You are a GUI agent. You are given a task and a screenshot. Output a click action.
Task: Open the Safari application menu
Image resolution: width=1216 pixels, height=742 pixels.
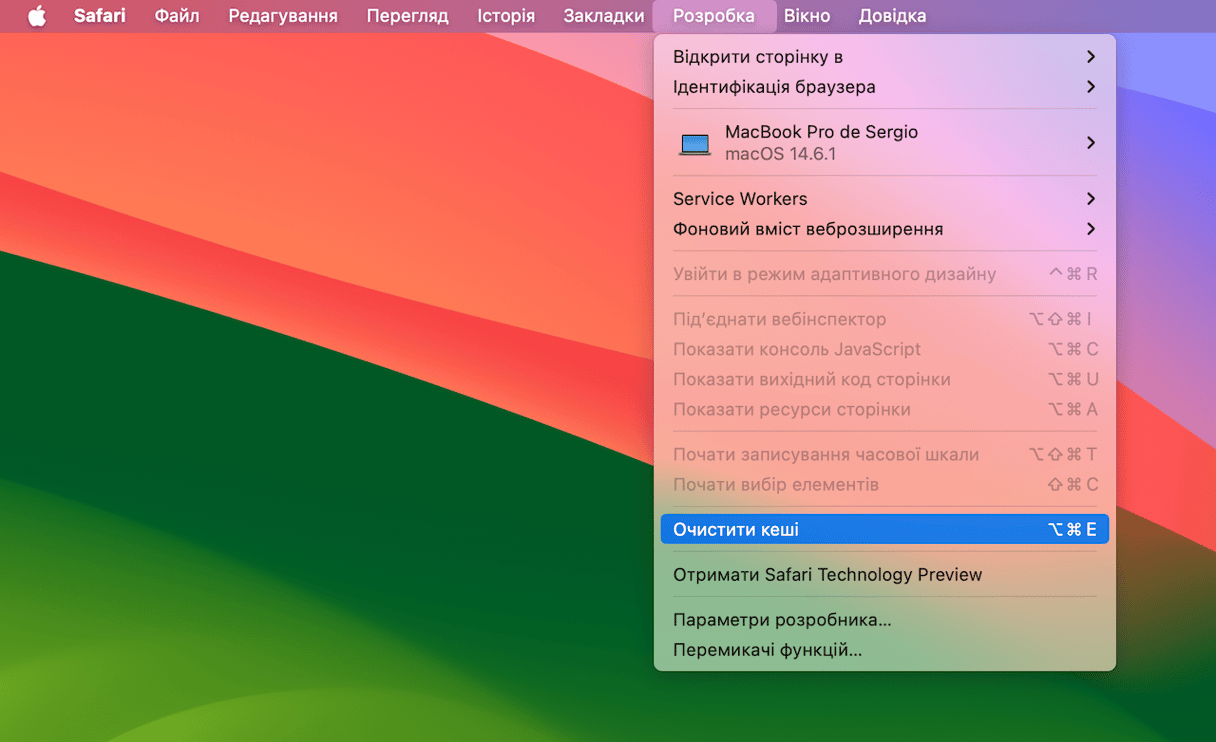pos(100,16)
